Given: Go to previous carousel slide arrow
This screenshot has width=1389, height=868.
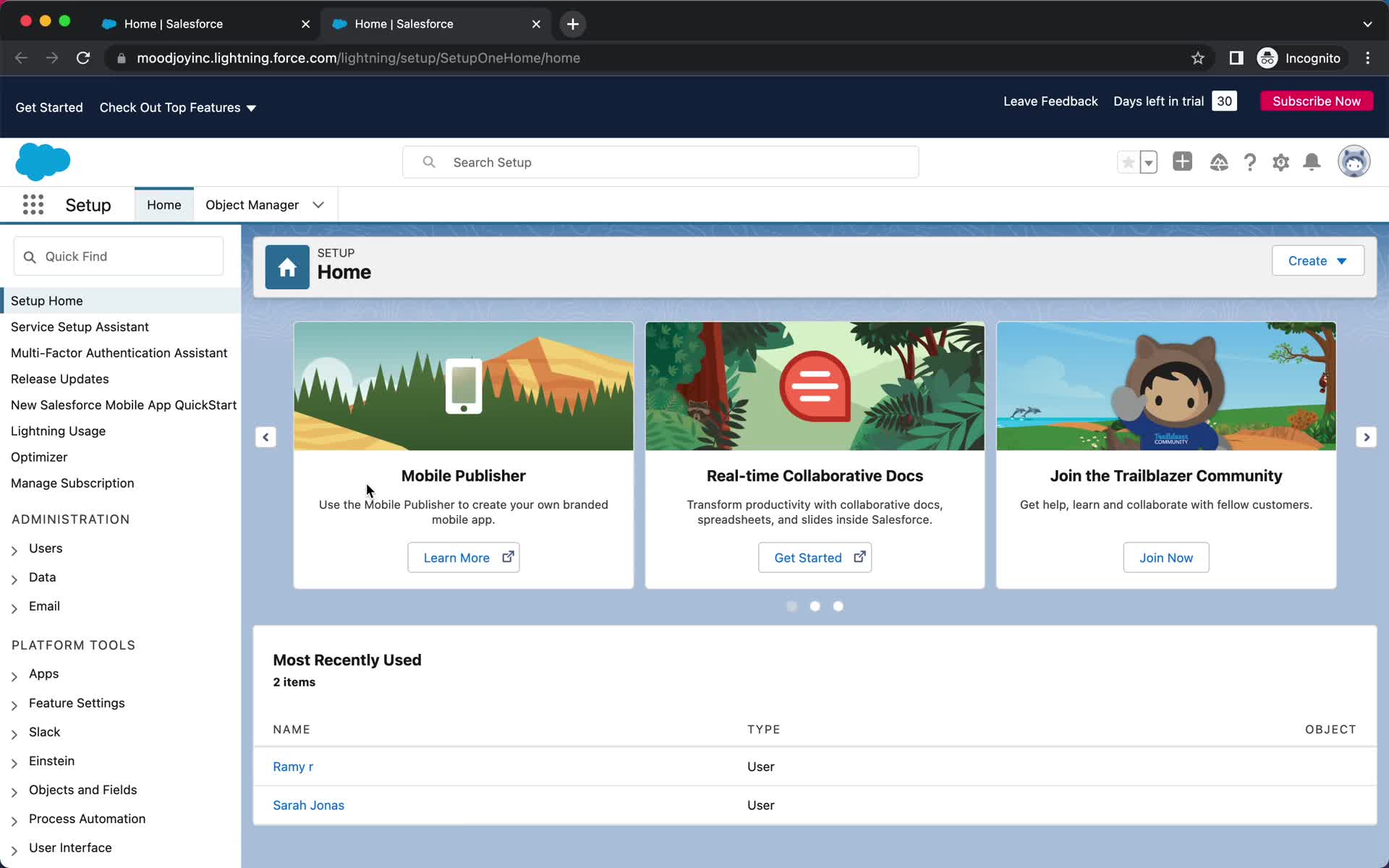Looking at the screenshot, I should [x=266, y=437].
